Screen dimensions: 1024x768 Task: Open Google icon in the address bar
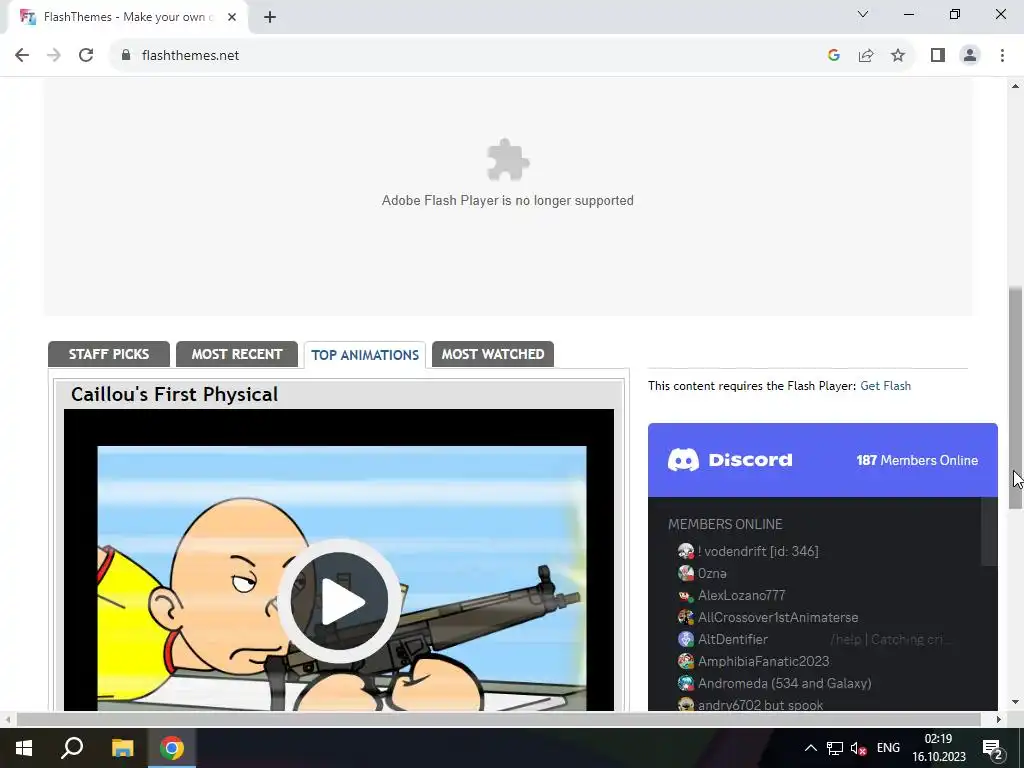(833, 56)
